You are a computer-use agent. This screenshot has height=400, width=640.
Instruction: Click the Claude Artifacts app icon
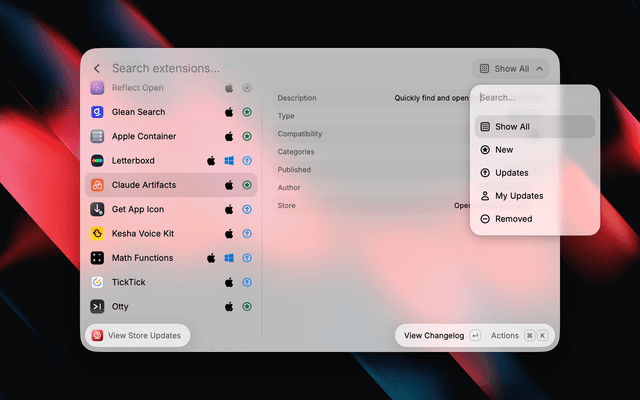coord(97,185)
